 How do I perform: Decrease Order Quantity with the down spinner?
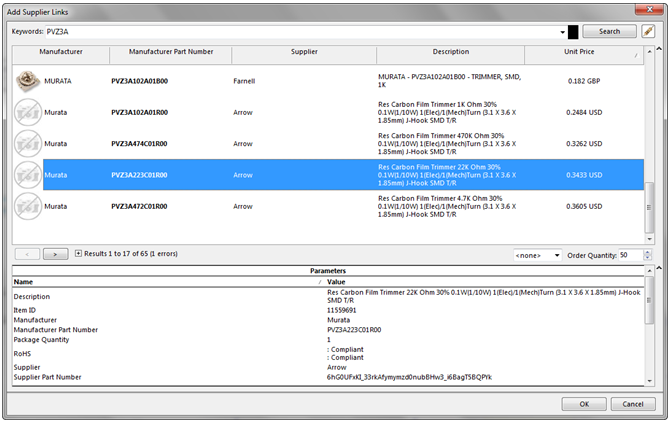[647, 258]
